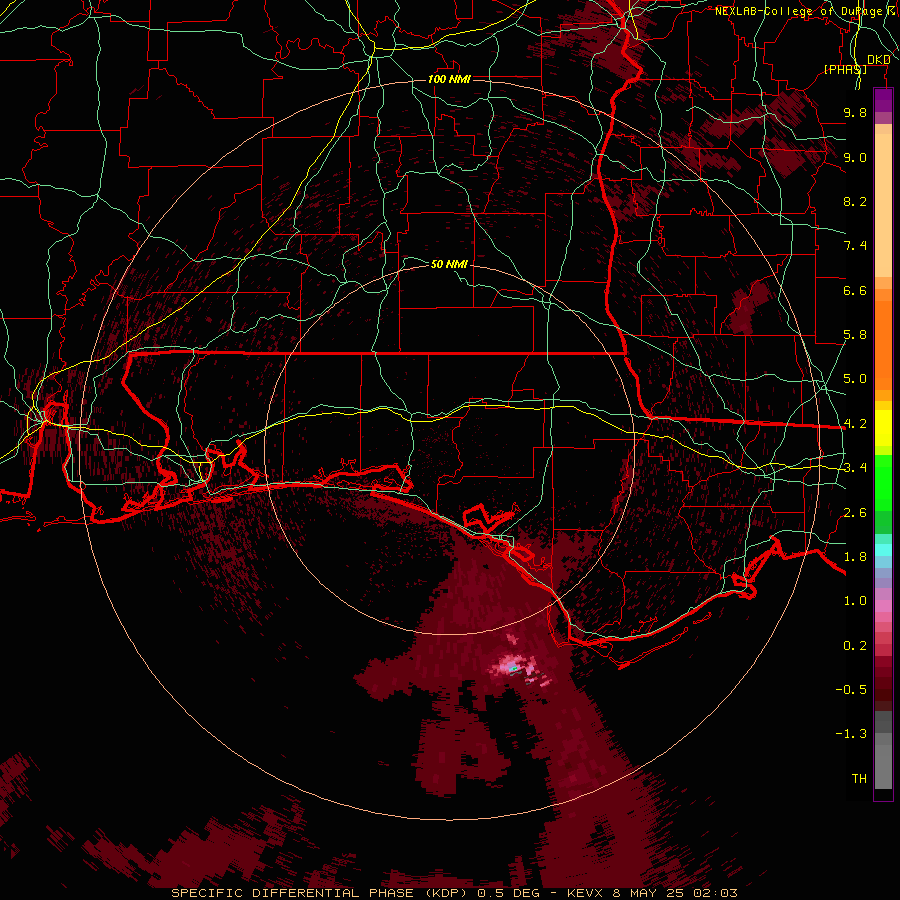The image size is (900, 900).
Task: Pick the yellow band of the color scale
Action: tap(883, 428)
